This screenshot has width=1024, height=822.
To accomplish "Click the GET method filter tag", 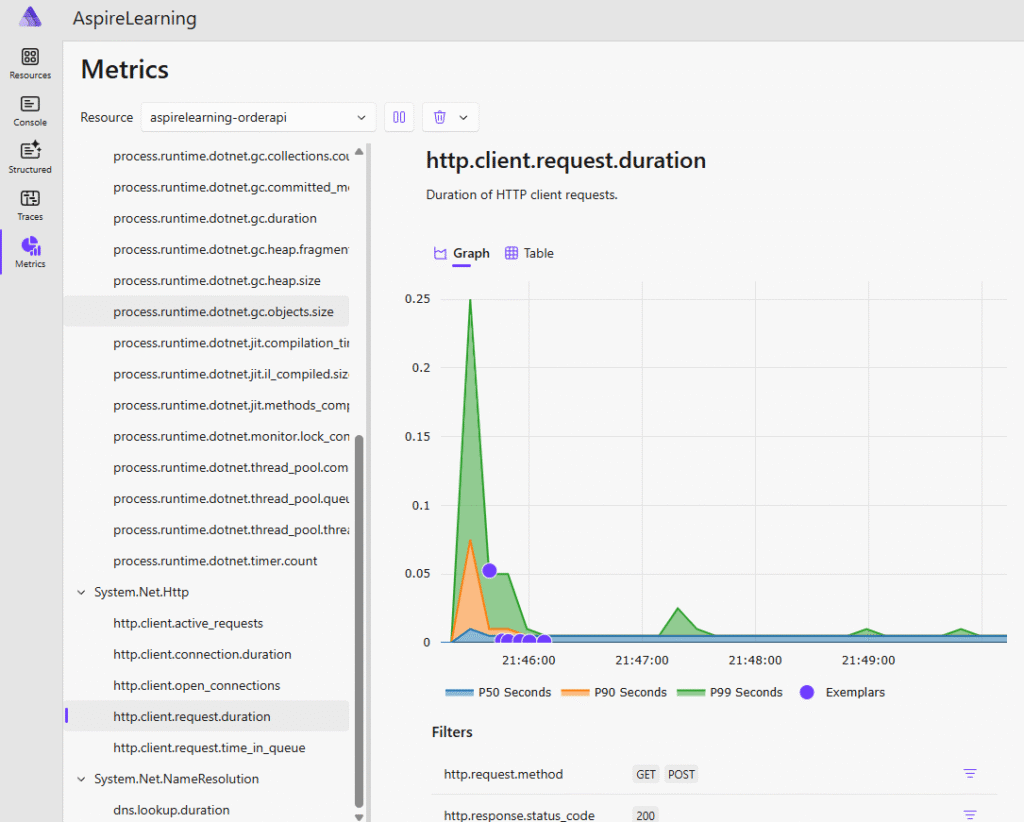I will 646,774.
